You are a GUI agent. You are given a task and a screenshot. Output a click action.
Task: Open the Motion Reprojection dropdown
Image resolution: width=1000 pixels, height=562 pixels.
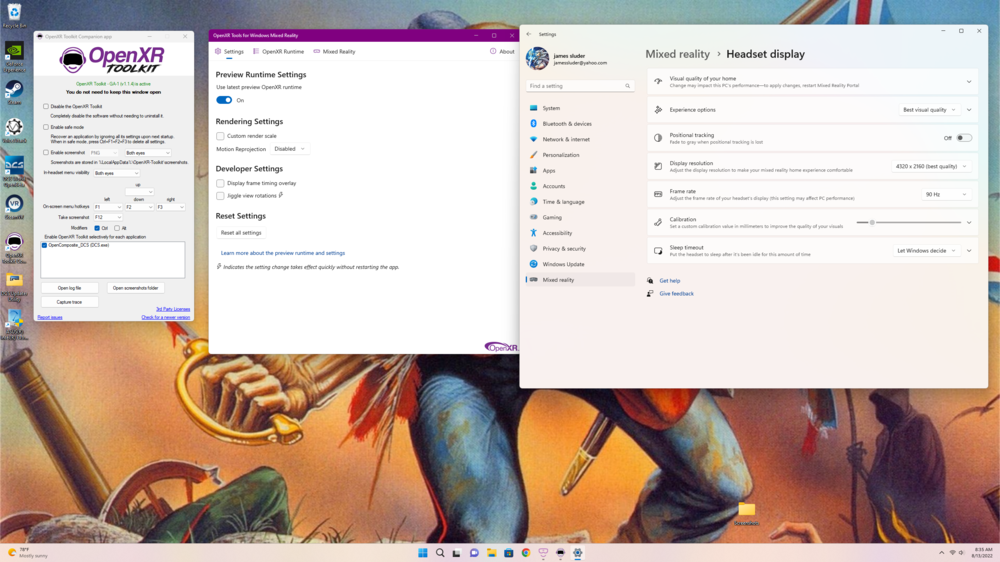point(289,149)
